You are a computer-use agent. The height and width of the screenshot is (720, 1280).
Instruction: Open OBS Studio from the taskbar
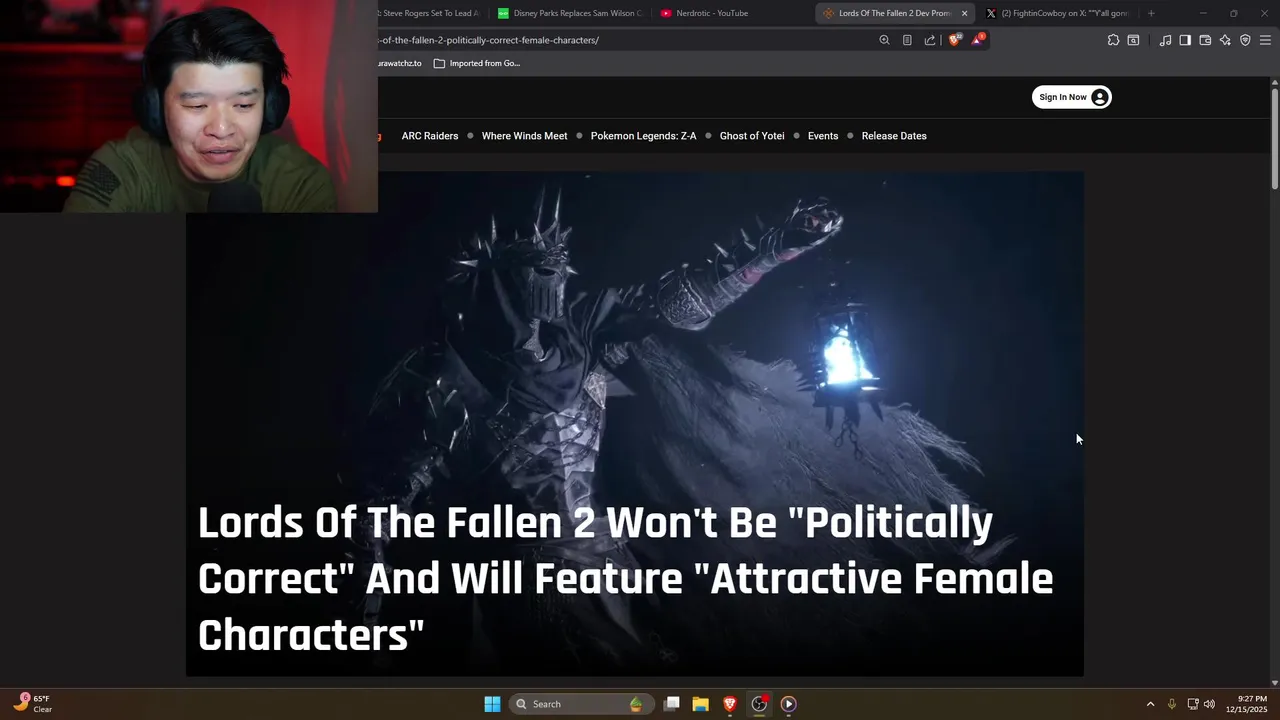(759, 704)
